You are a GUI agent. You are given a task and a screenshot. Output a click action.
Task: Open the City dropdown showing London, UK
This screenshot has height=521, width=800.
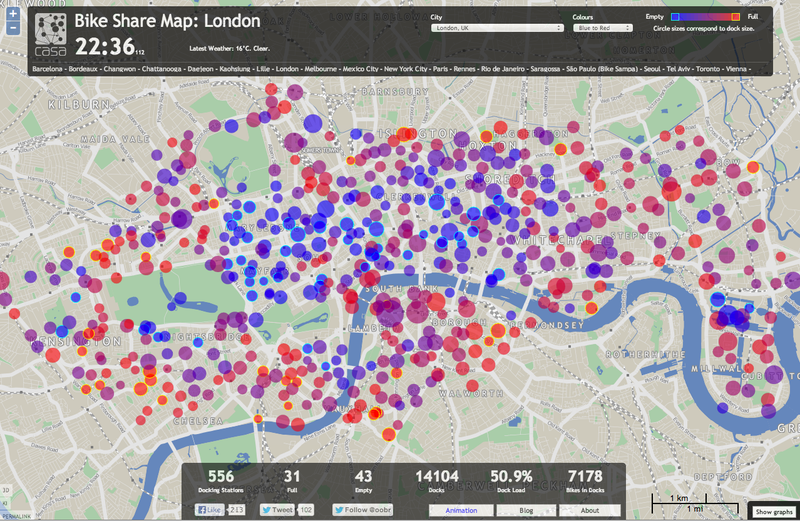tap(497, 28)
